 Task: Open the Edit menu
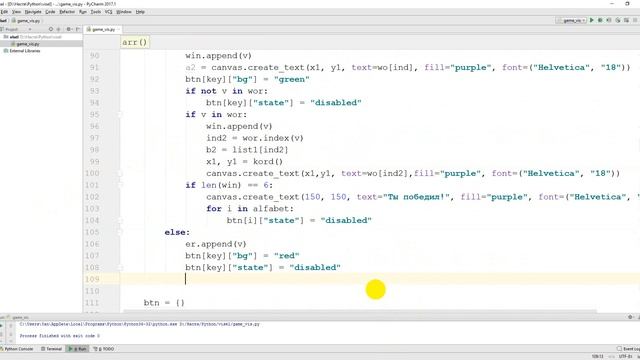[x=4, y=12]
